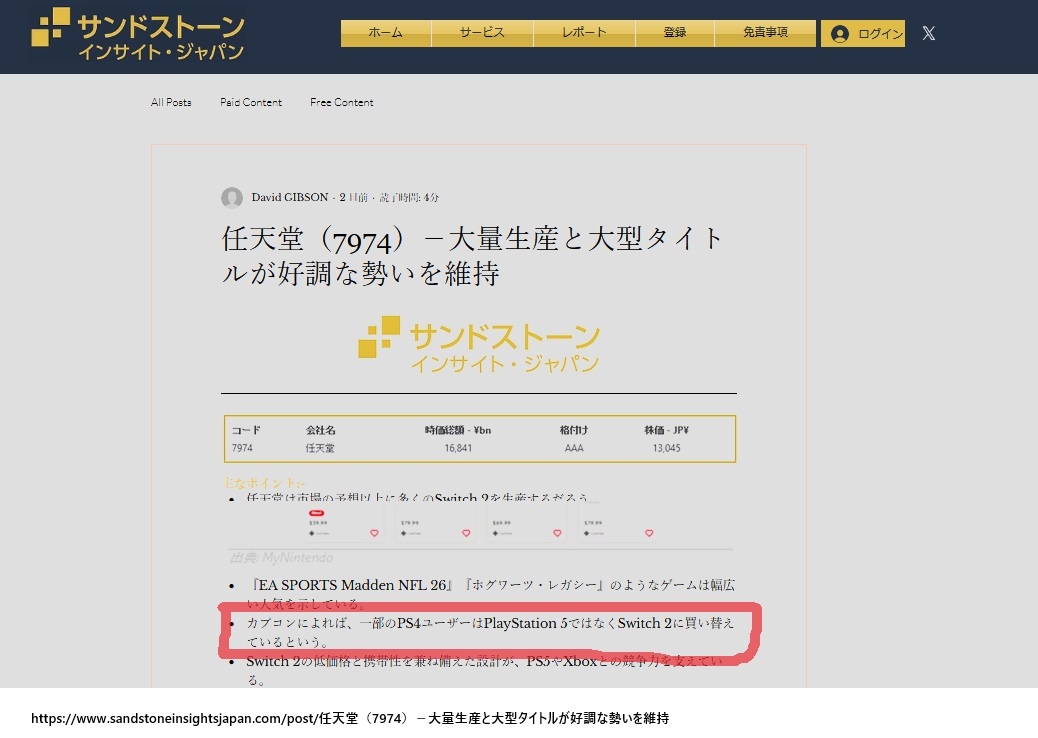Click the 任天堂 stock data table
The image size is (1038, 738).
coord(479,439)
